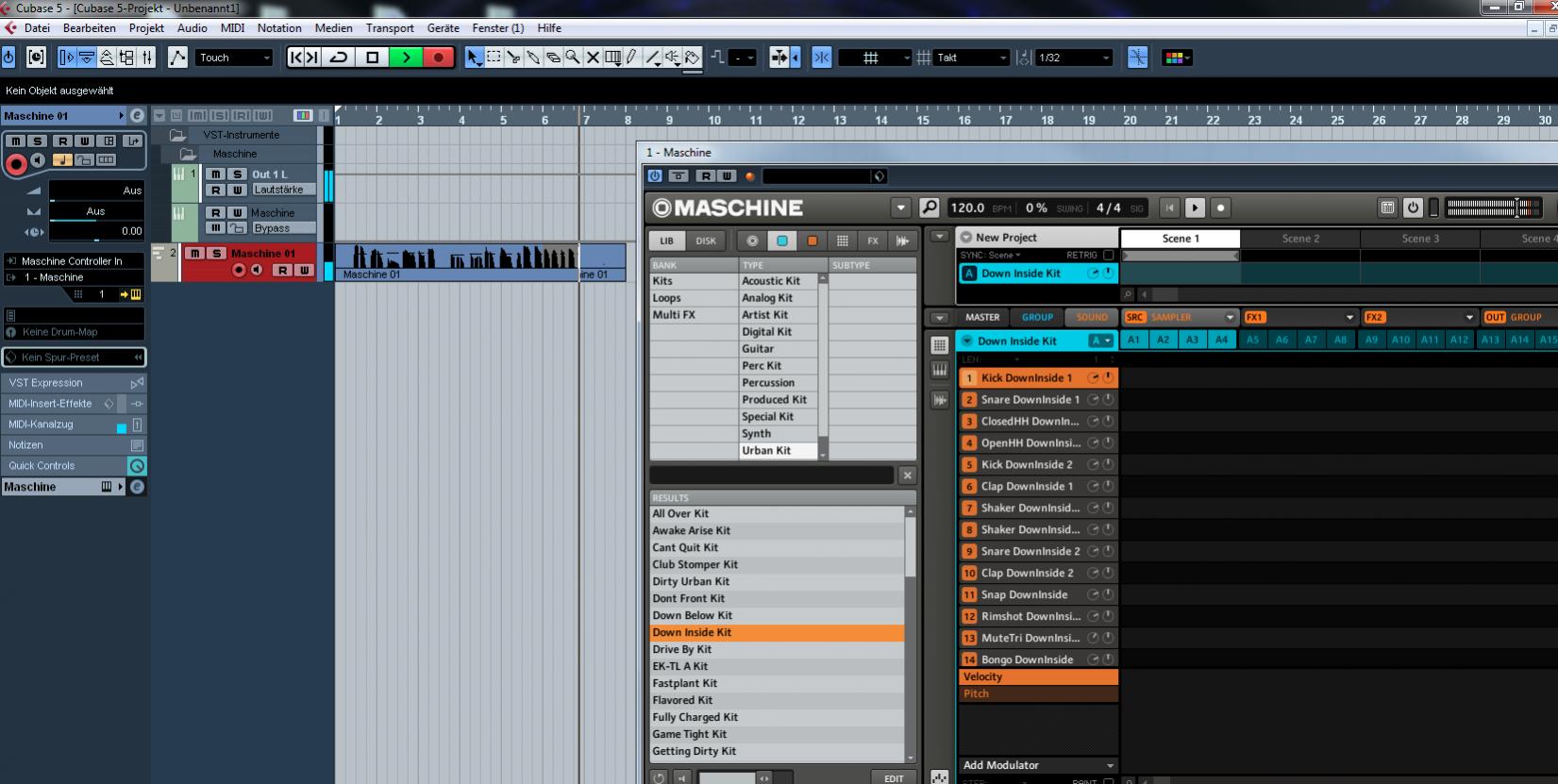Viewport: 1558px width, 784px height.
Task: Open the Transport menu
Action: tap(390, 28)
